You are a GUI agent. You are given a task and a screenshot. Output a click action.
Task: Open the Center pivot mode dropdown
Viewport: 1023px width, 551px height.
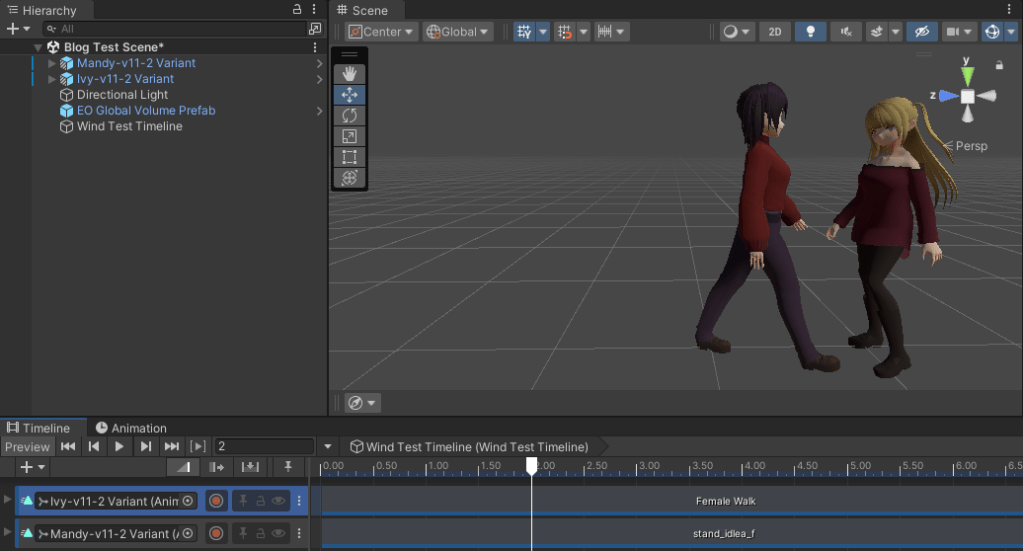[x=382, y=32]
